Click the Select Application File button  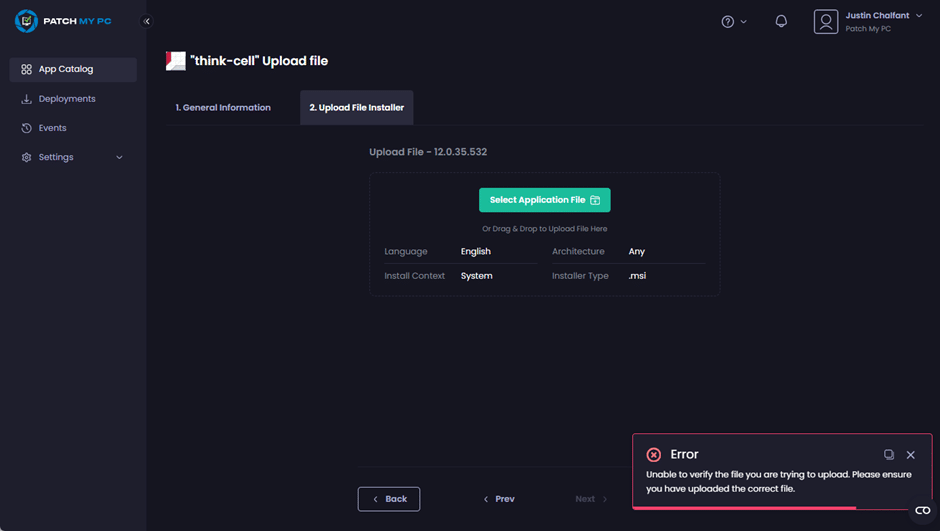tap(544, 200)
